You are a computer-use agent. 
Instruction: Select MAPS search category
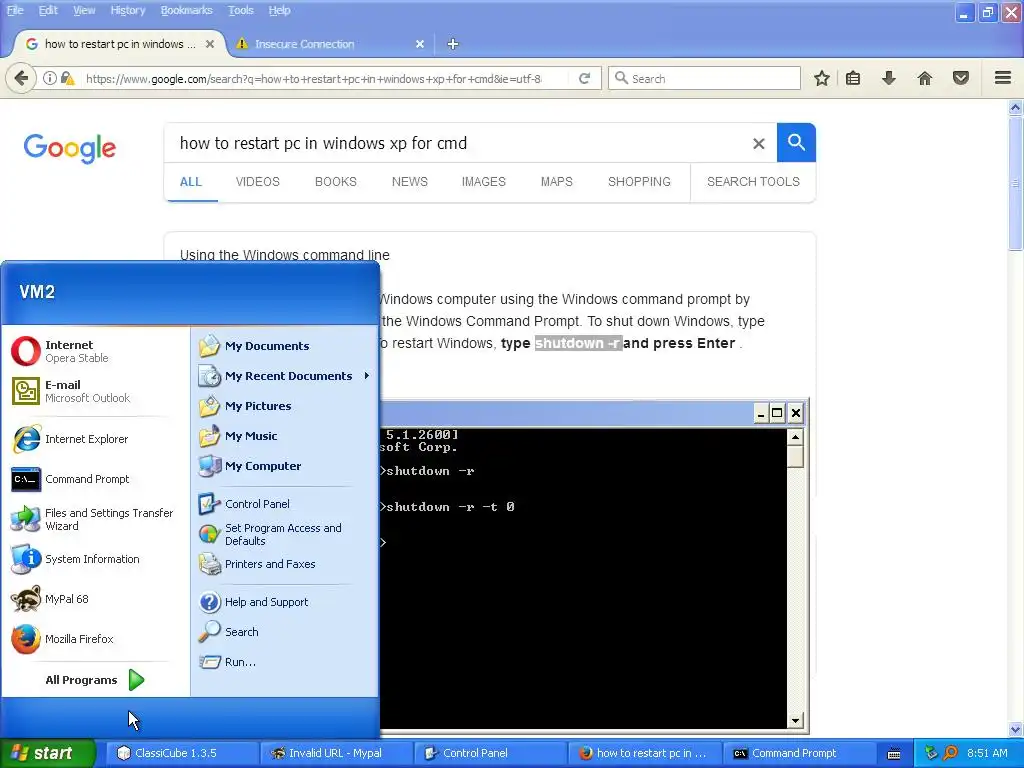coord(556,182)
